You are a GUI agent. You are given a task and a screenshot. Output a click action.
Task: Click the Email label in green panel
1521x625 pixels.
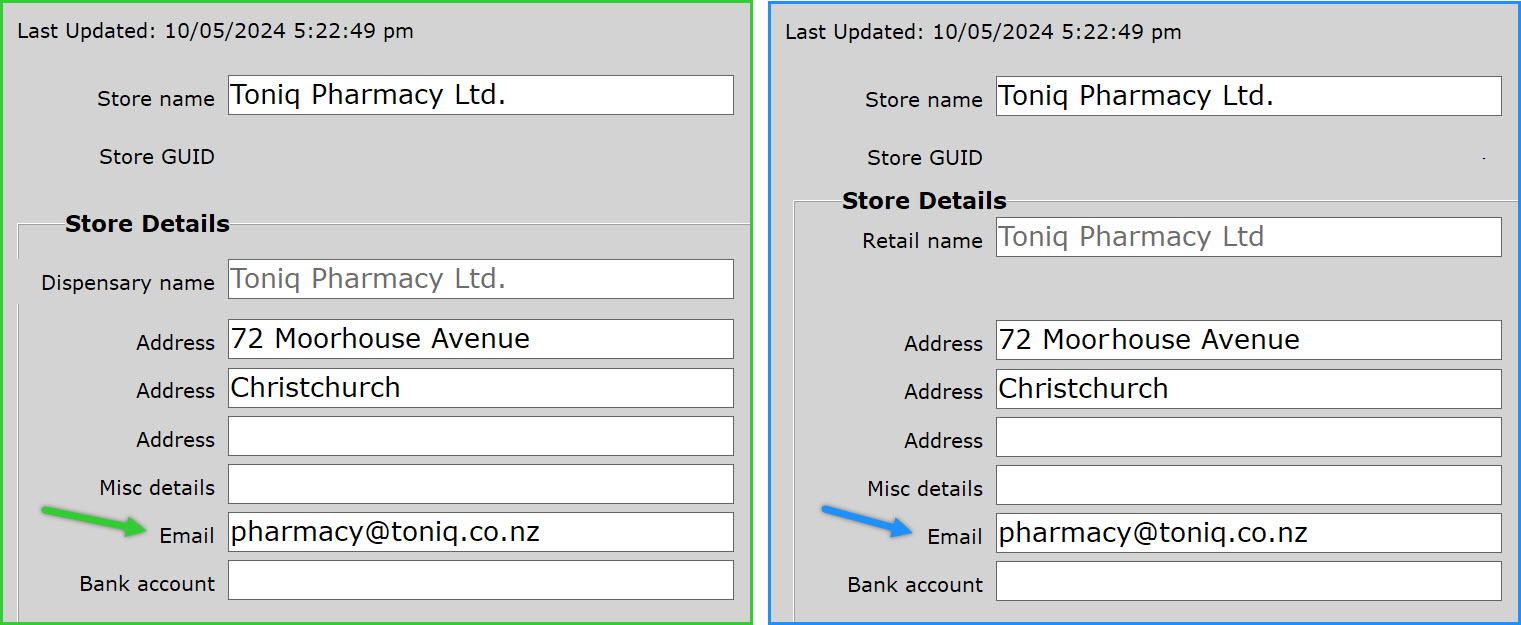187,536
